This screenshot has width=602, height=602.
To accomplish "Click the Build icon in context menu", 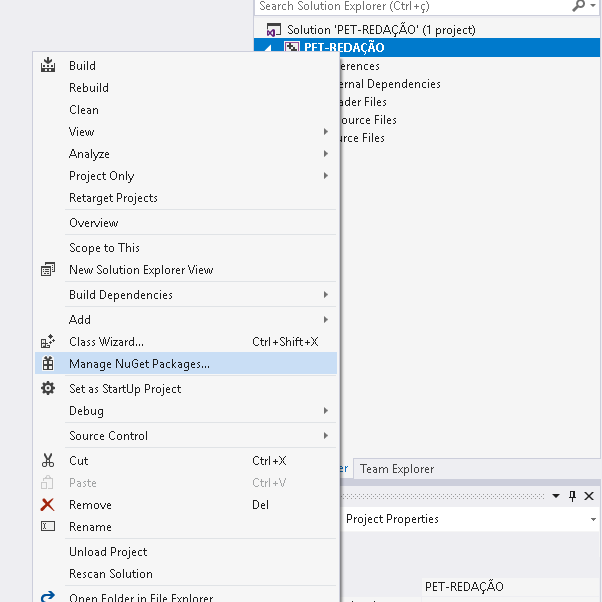I will coord(47,66).
